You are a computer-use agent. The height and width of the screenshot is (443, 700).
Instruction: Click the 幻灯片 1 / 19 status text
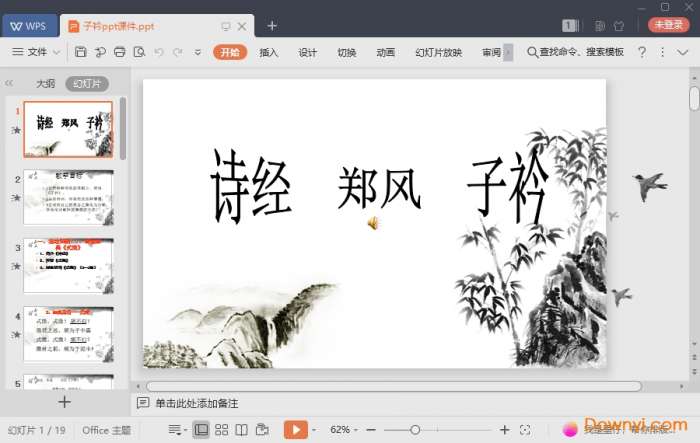point(37,430)
